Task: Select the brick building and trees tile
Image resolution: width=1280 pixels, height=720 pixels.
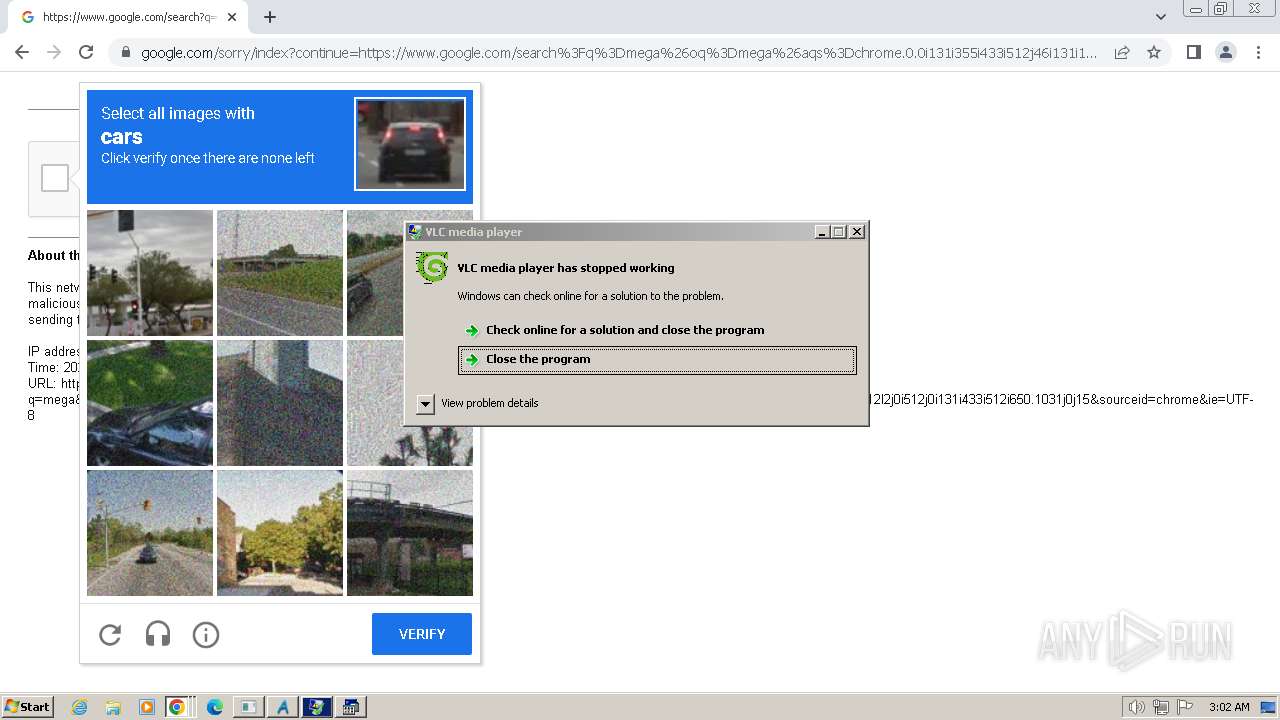Action: click(x=280, y=533)
